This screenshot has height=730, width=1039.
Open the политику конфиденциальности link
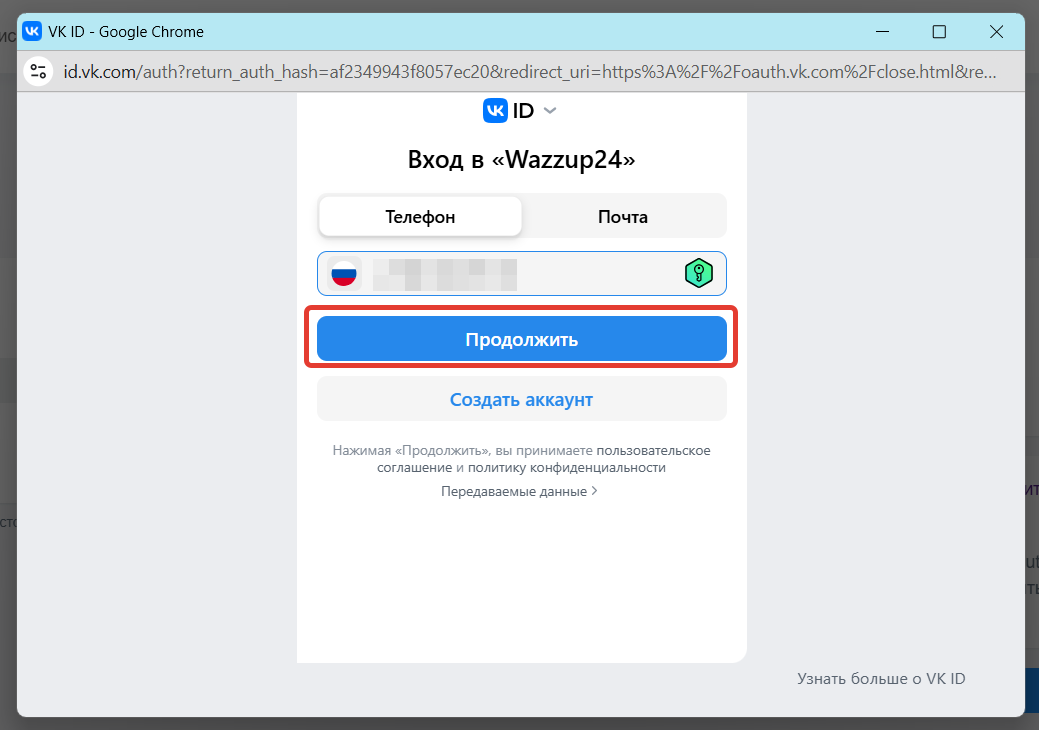567,468
